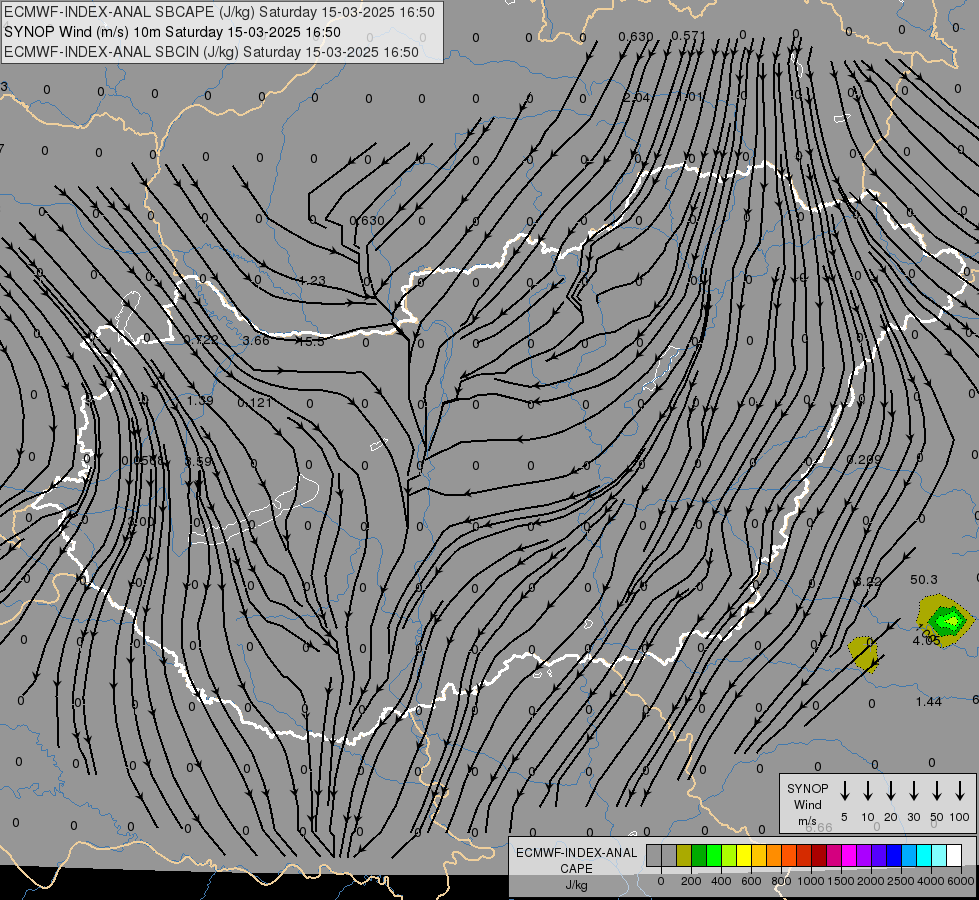The height and width of the screenshot is (900, 979).
Task: Click the 0.722 value on map
Action: 201,340
